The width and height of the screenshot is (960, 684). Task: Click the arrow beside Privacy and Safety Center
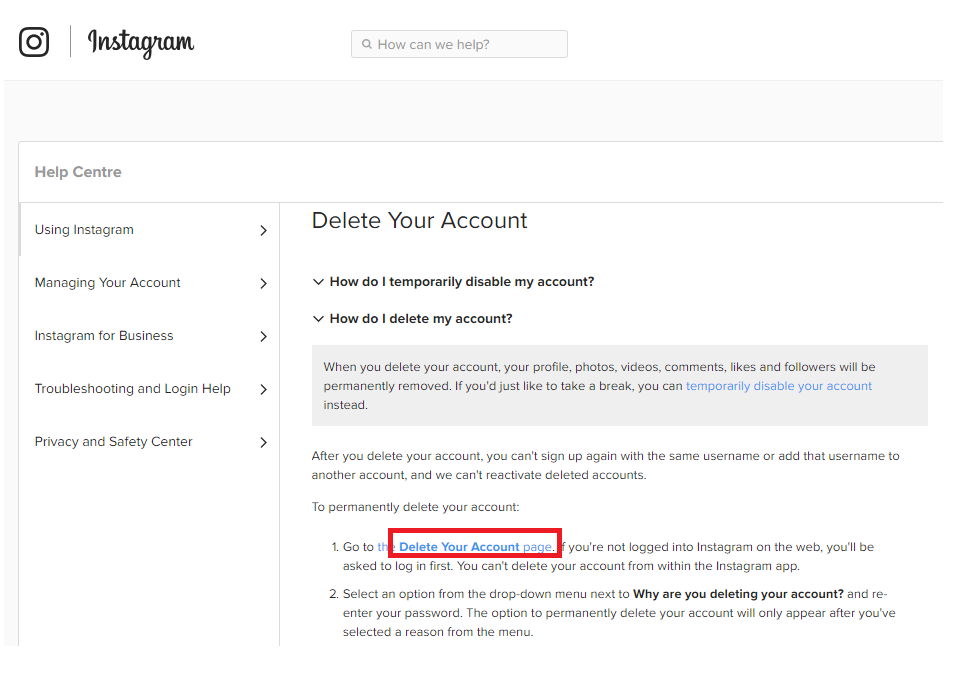pyautogui.click(x=263, y=443)
